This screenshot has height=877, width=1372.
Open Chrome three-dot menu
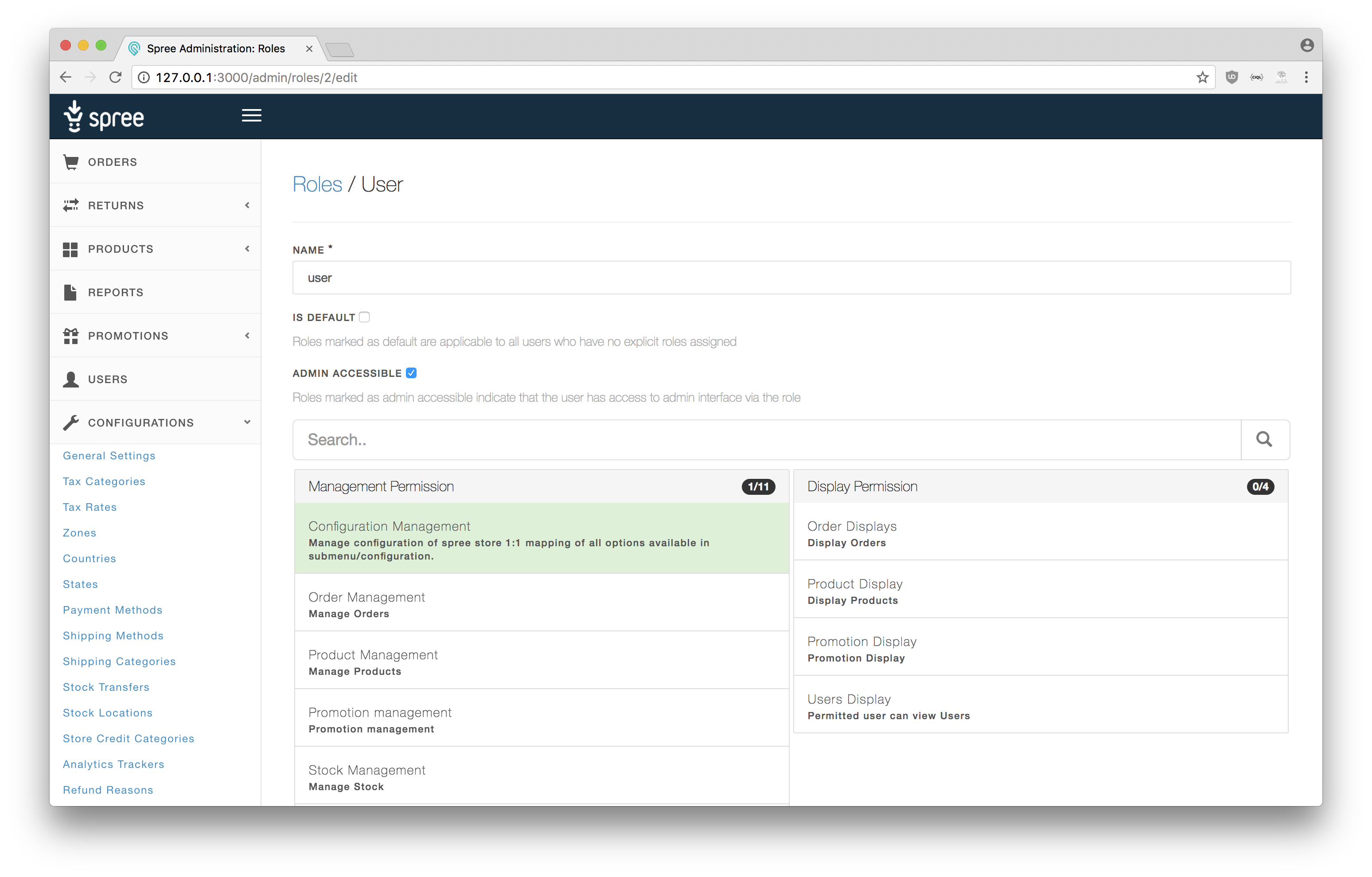pyautogui.click(x=1306, y=77)
